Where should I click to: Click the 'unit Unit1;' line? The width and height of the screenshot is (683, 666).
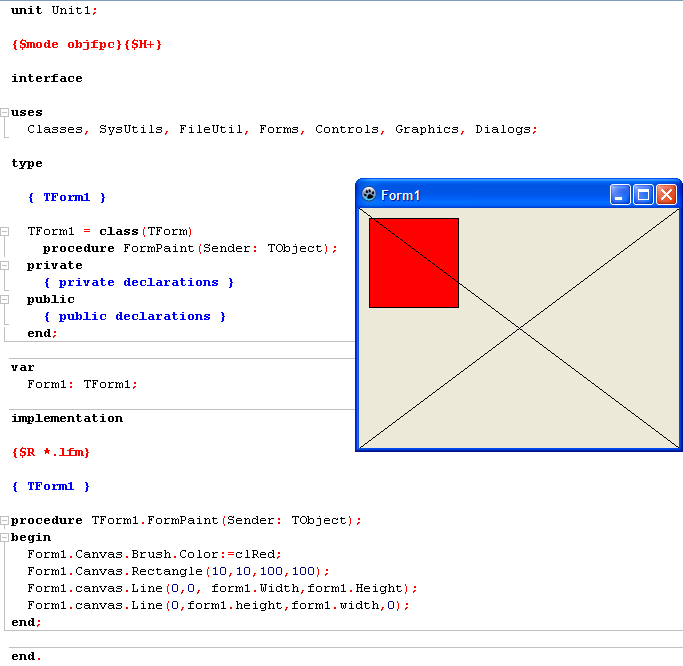tap(54, 10)
